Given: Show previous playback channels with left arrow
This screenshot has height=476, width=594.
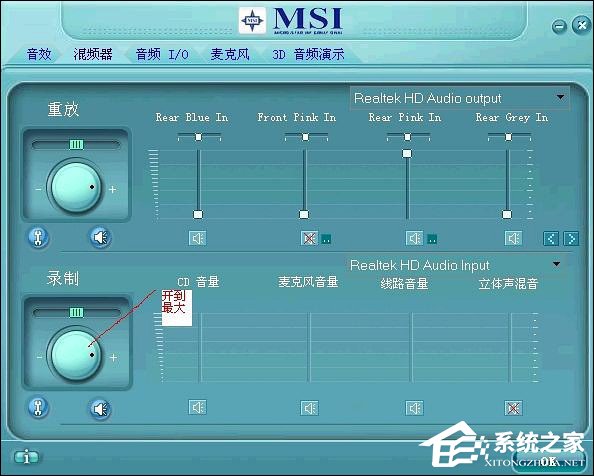Looking at the screenshot, I should [551, 239].
